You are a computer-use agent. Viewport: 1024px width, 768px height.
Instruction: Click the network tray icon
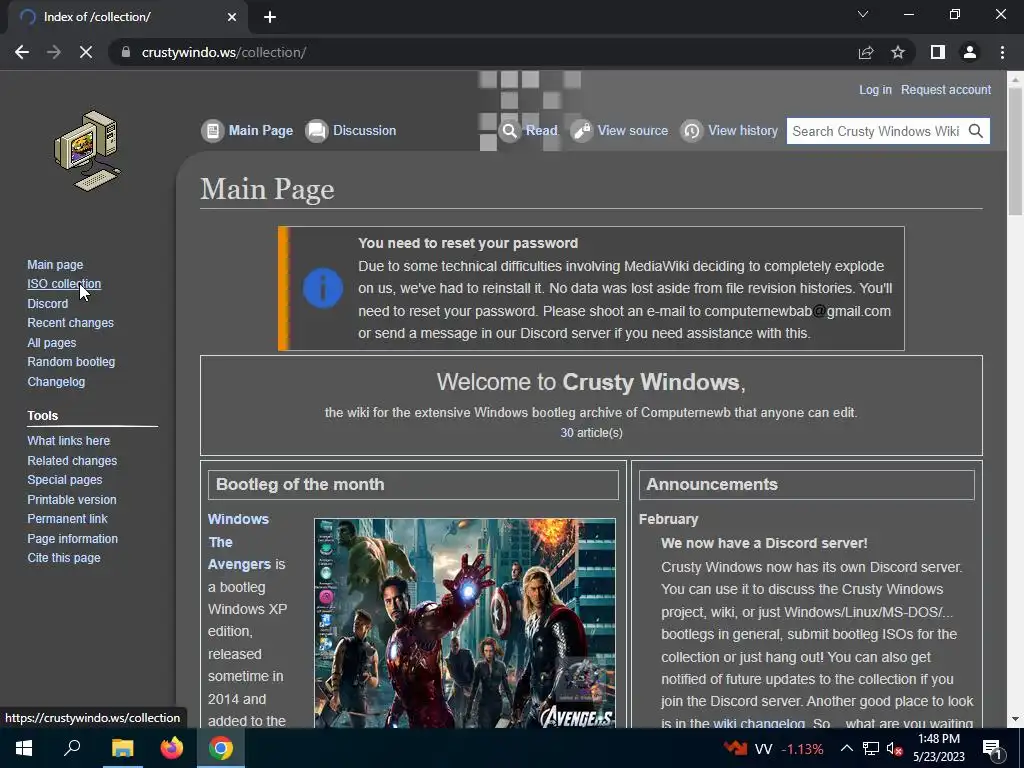pos(871,748)
